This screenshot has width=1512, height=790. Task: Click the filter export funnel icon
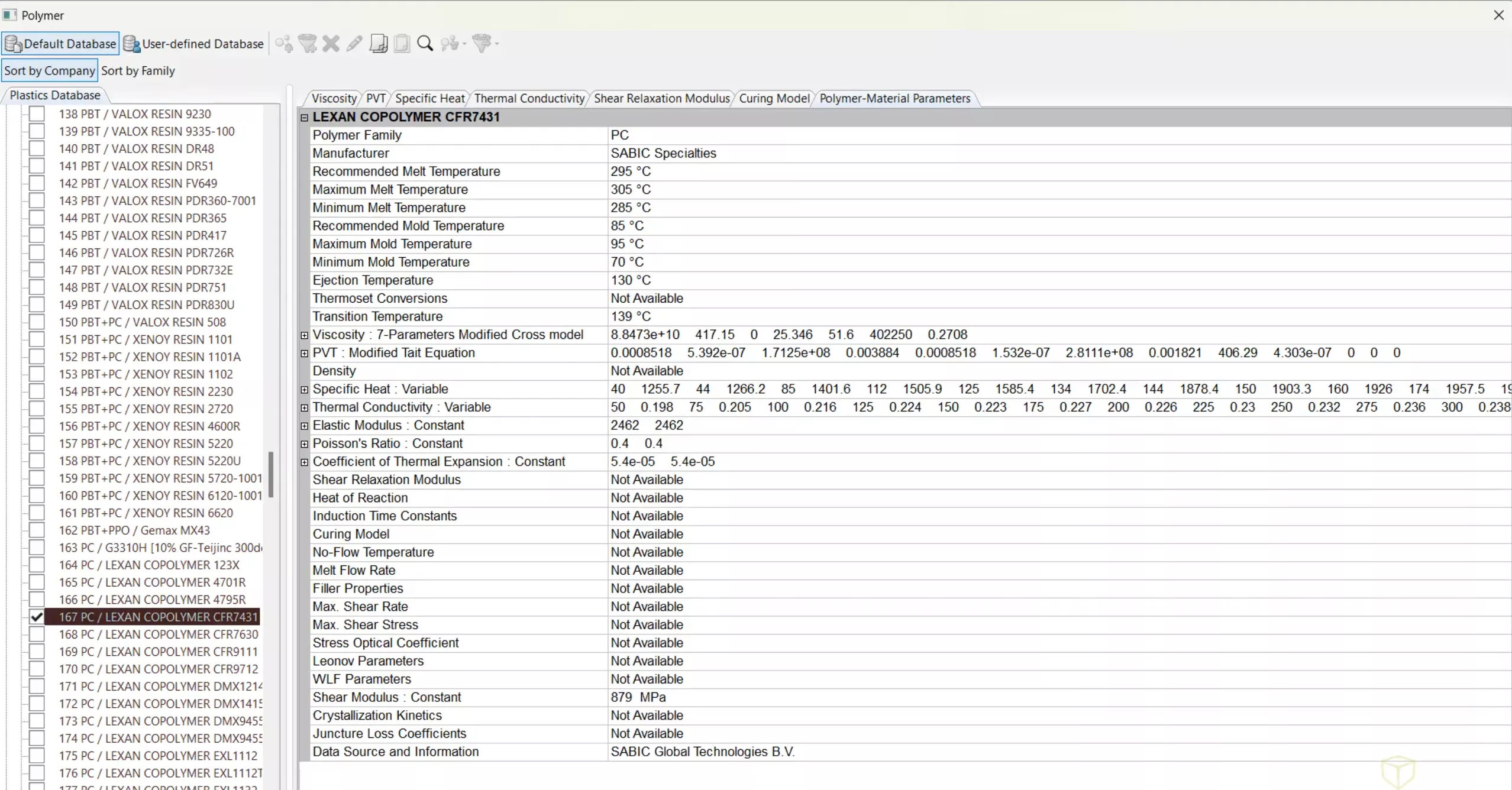click(x=485, y=44)
